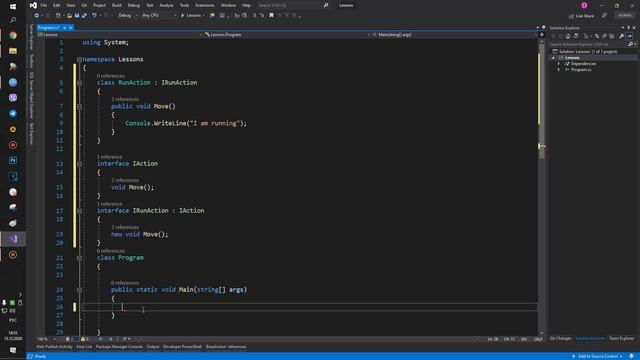The width and height of the screenshot is (640, 360).
Task: Click the feedback icon beside Live Share
Action: point(604,16)
